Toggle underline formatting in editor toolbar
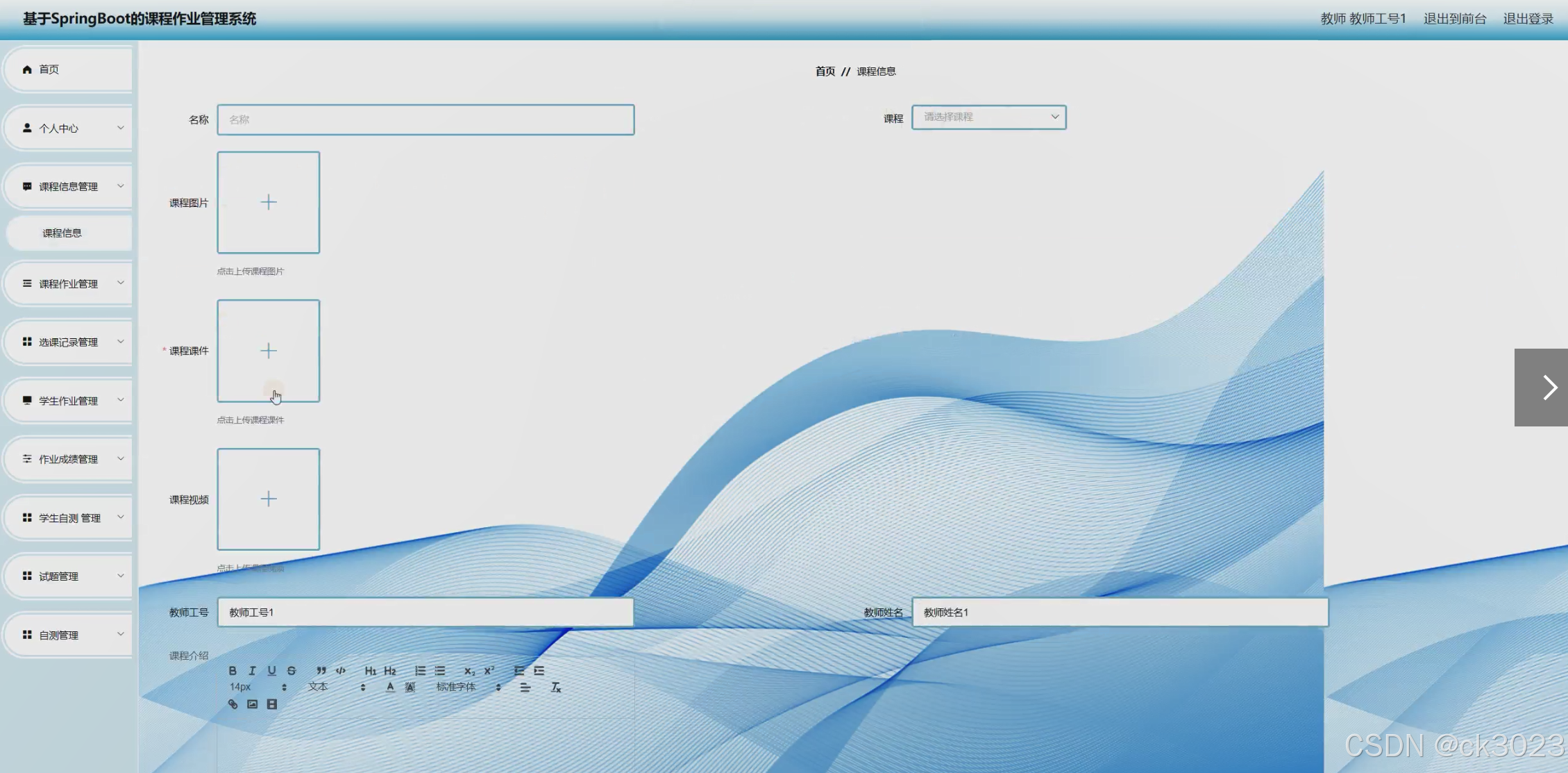This screenshot has width=1568, height=773. pos(271,671)
